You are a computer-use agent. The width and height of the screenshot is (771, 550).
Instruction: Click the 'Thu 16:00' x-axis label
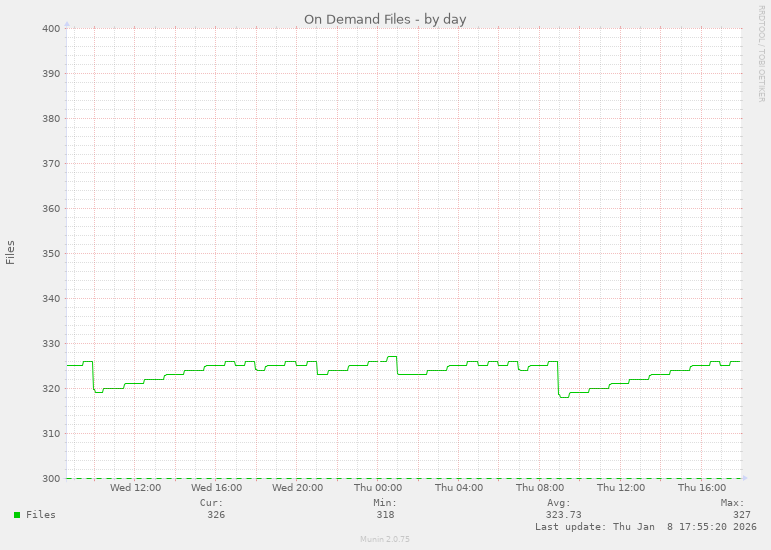click(702, 488)
